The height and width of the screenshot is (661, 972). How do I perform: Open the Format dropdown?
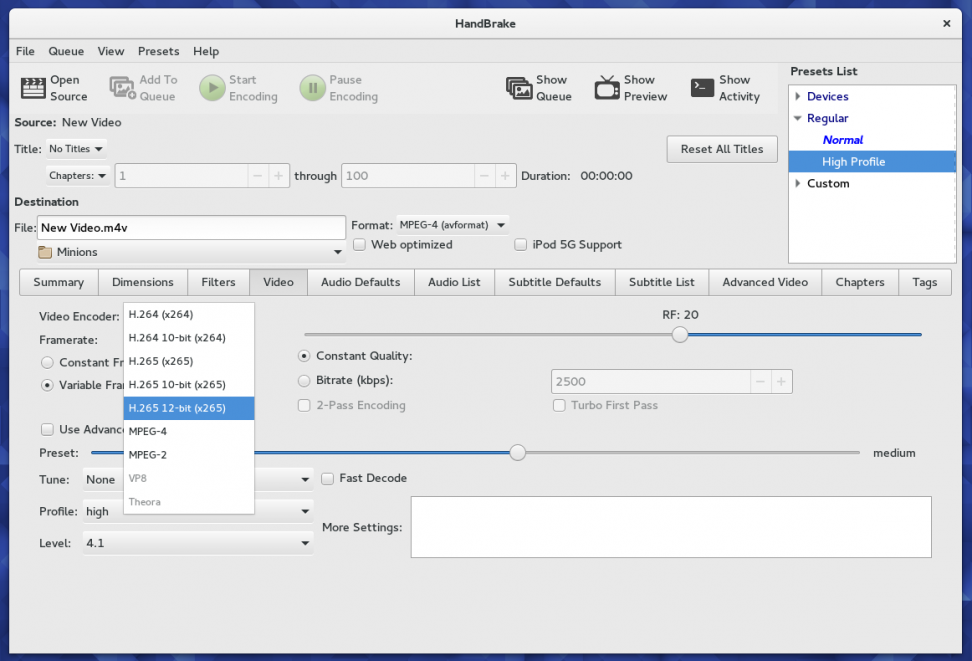(x=452, y=224)
